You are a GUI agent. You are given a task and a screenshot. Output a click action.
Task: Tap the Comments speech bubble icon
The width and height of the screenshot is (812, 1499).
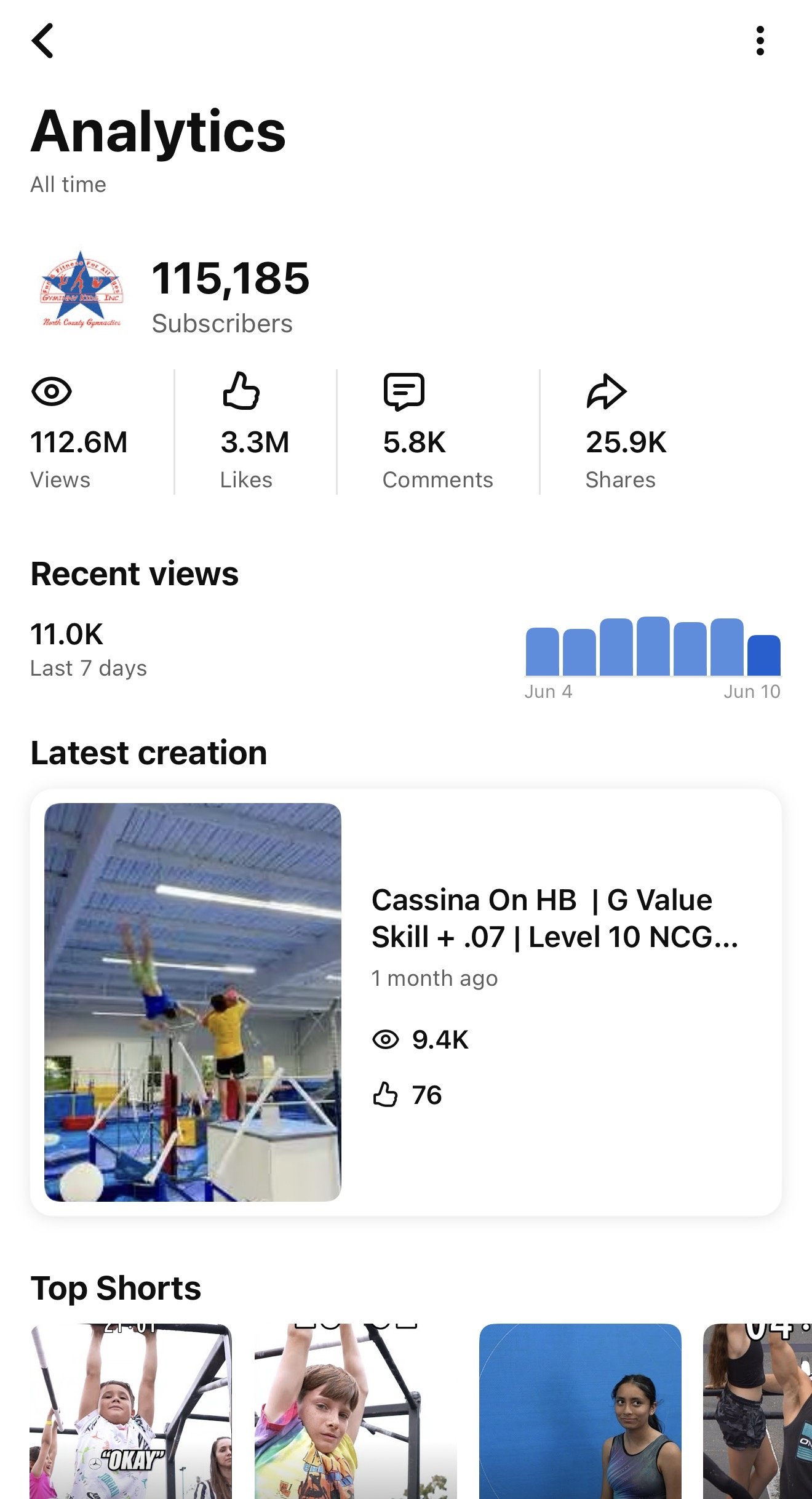[404, 391]
